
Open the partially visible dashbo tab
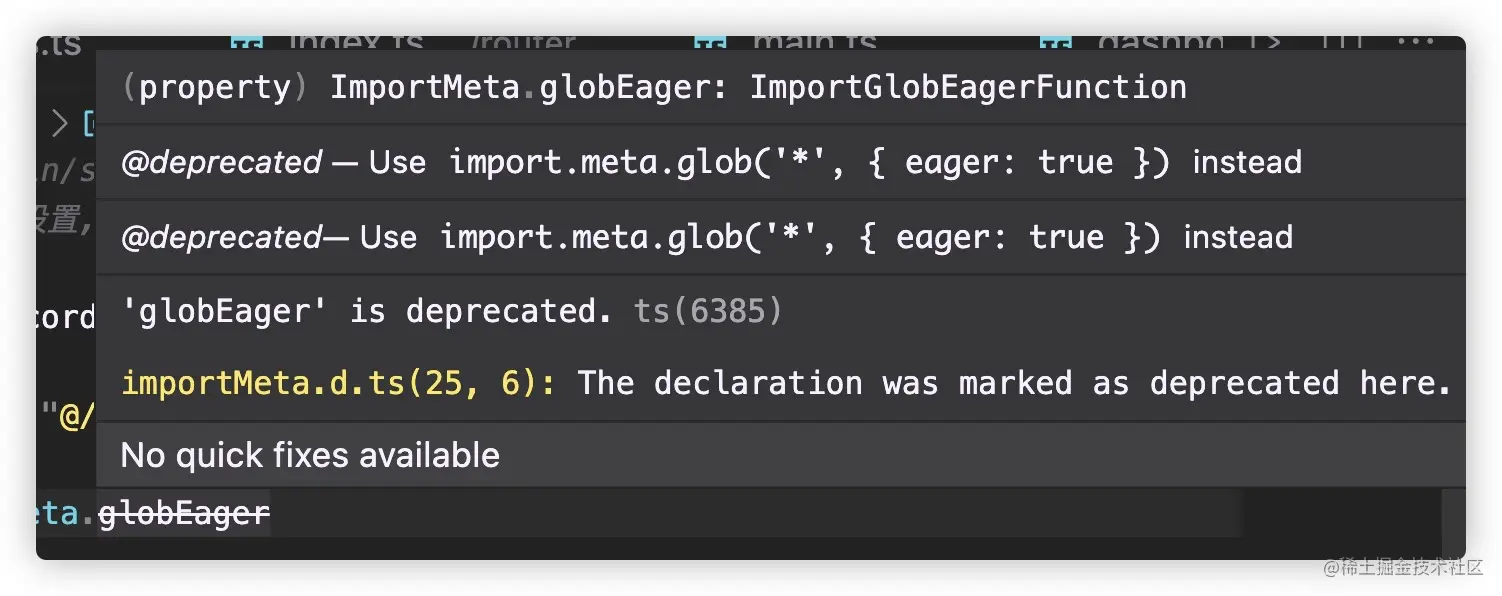[x=1160, y=45]
